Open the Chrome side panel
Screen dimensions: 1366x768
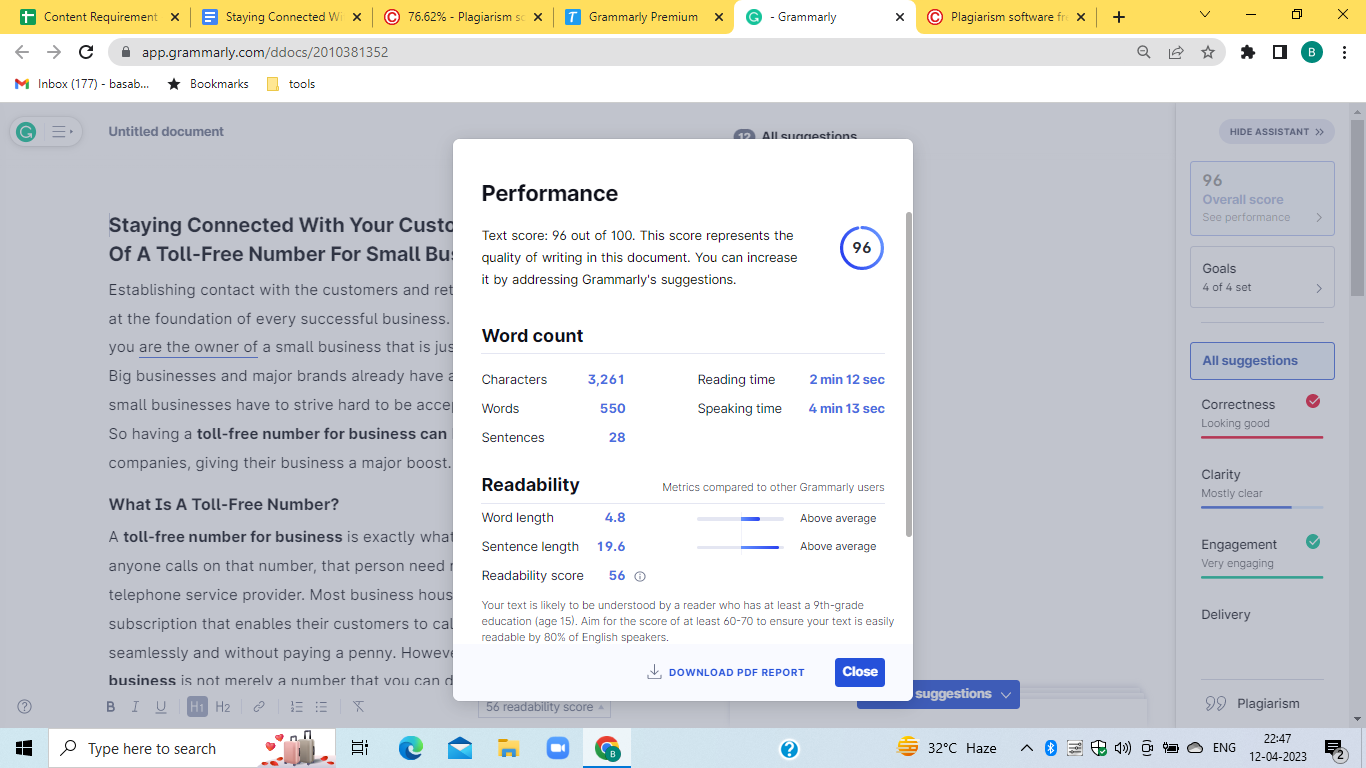pyautogui.click(x=1279, y=52)
